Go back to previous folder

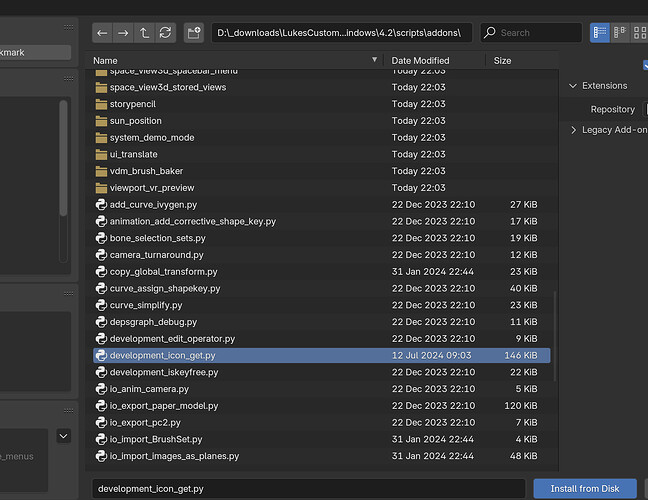(102, 33)
